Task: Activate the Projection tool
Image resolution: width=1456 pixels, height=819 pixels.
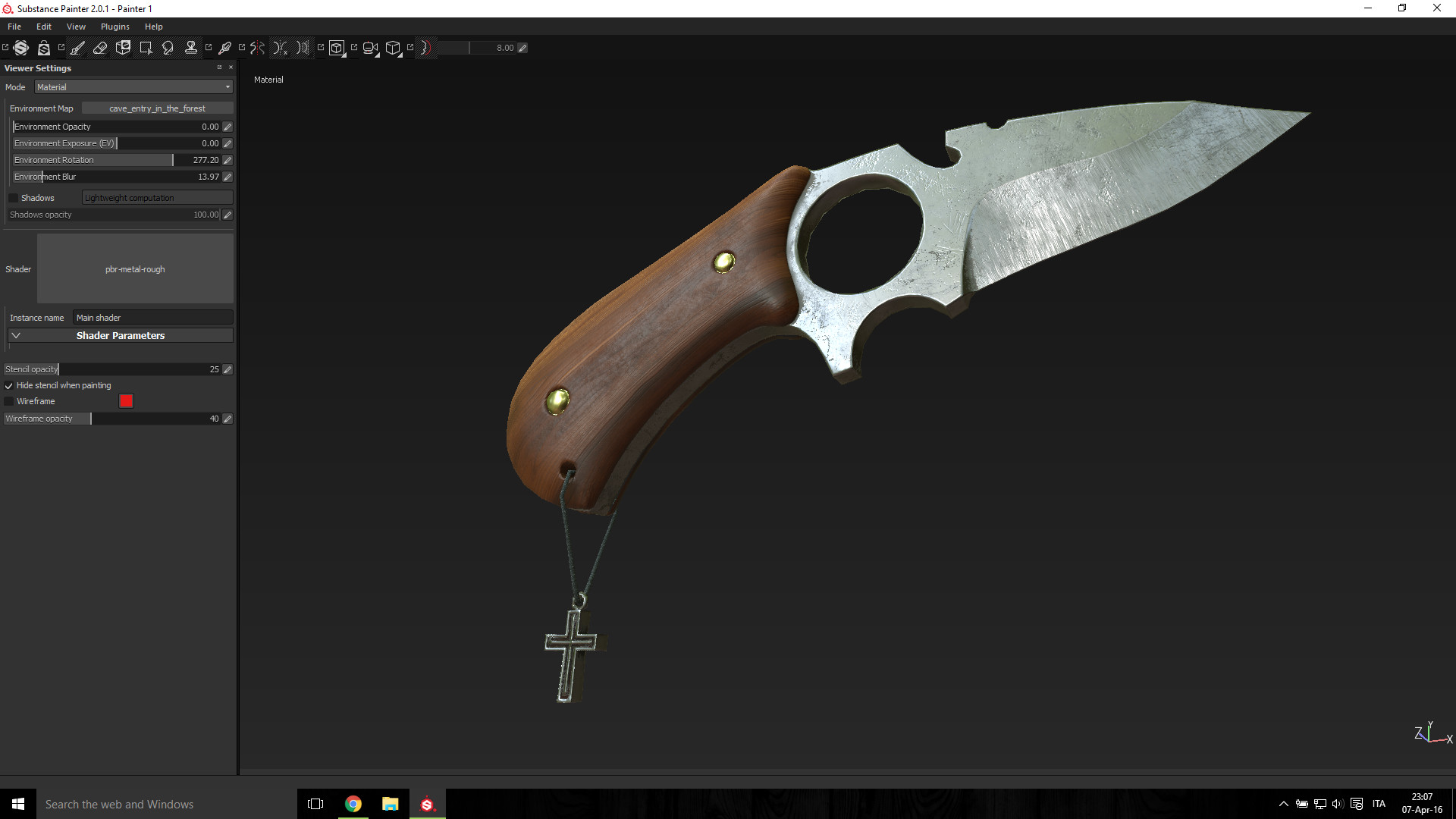Action: [123, 47]
